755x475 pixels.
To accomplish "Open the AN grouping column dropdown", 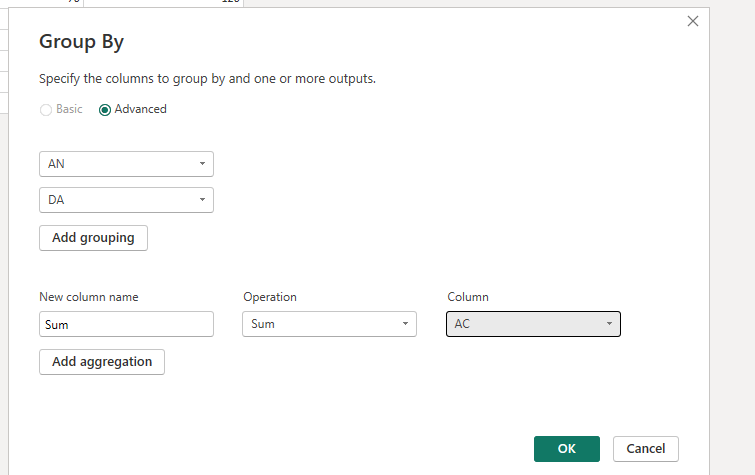I will point(126,164).
